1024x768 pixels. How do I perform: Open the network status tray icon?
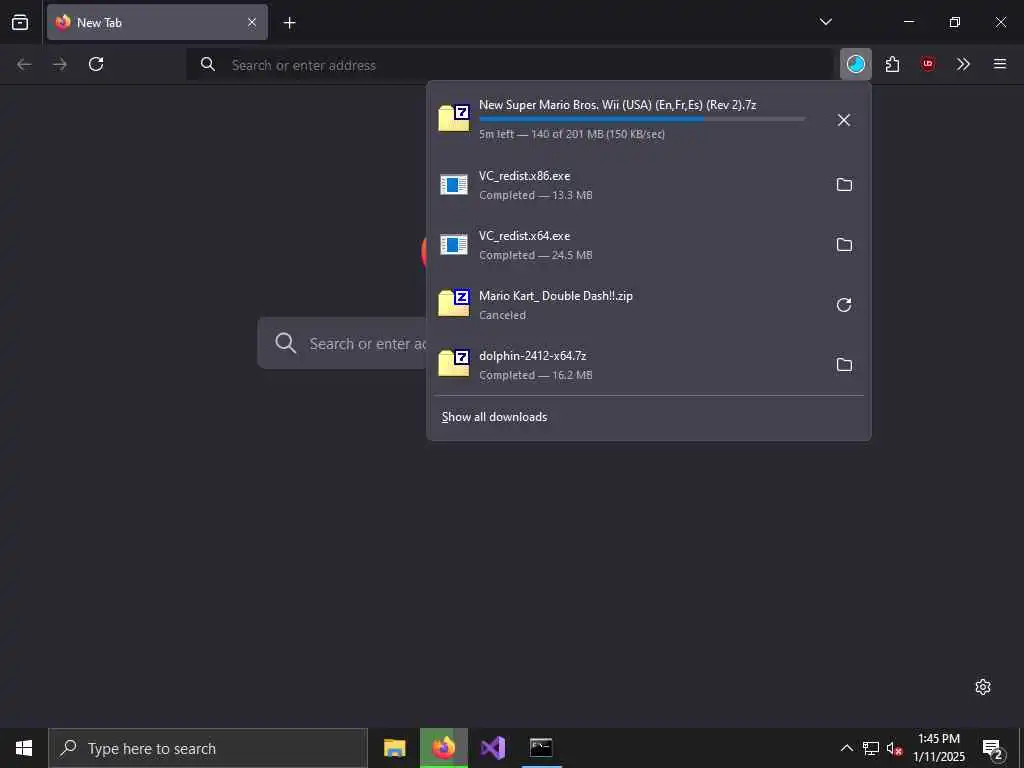[x=871, y=748]
